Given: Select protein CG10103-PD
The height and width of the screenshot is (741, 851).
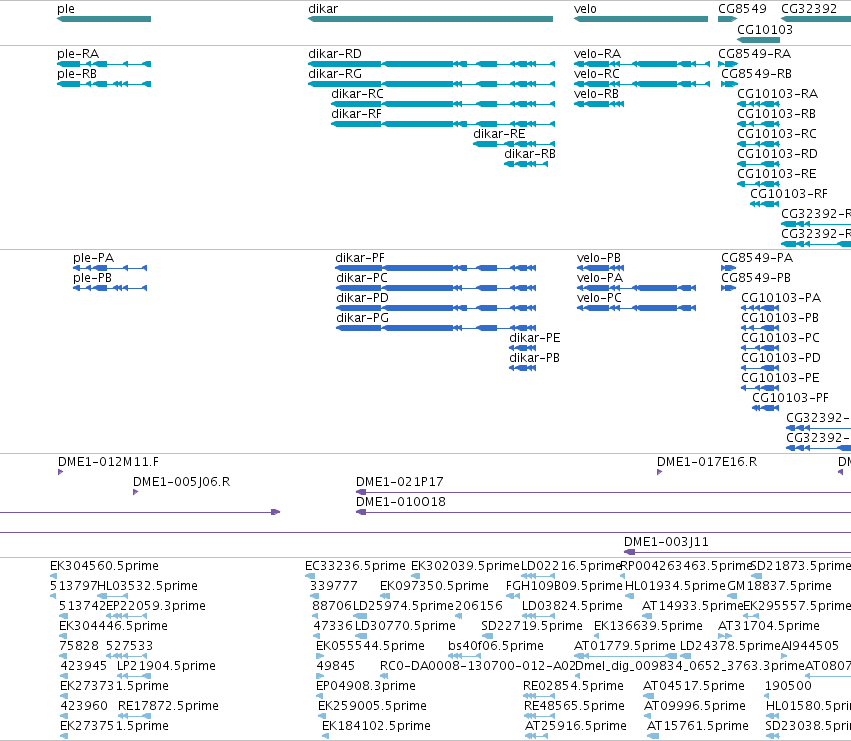Looking at the screenshot, I should coord(760,368).
